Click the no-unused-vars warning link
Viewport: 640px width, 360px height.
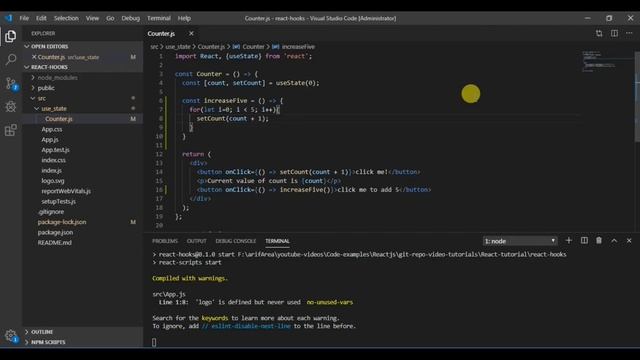click(330, 302)
